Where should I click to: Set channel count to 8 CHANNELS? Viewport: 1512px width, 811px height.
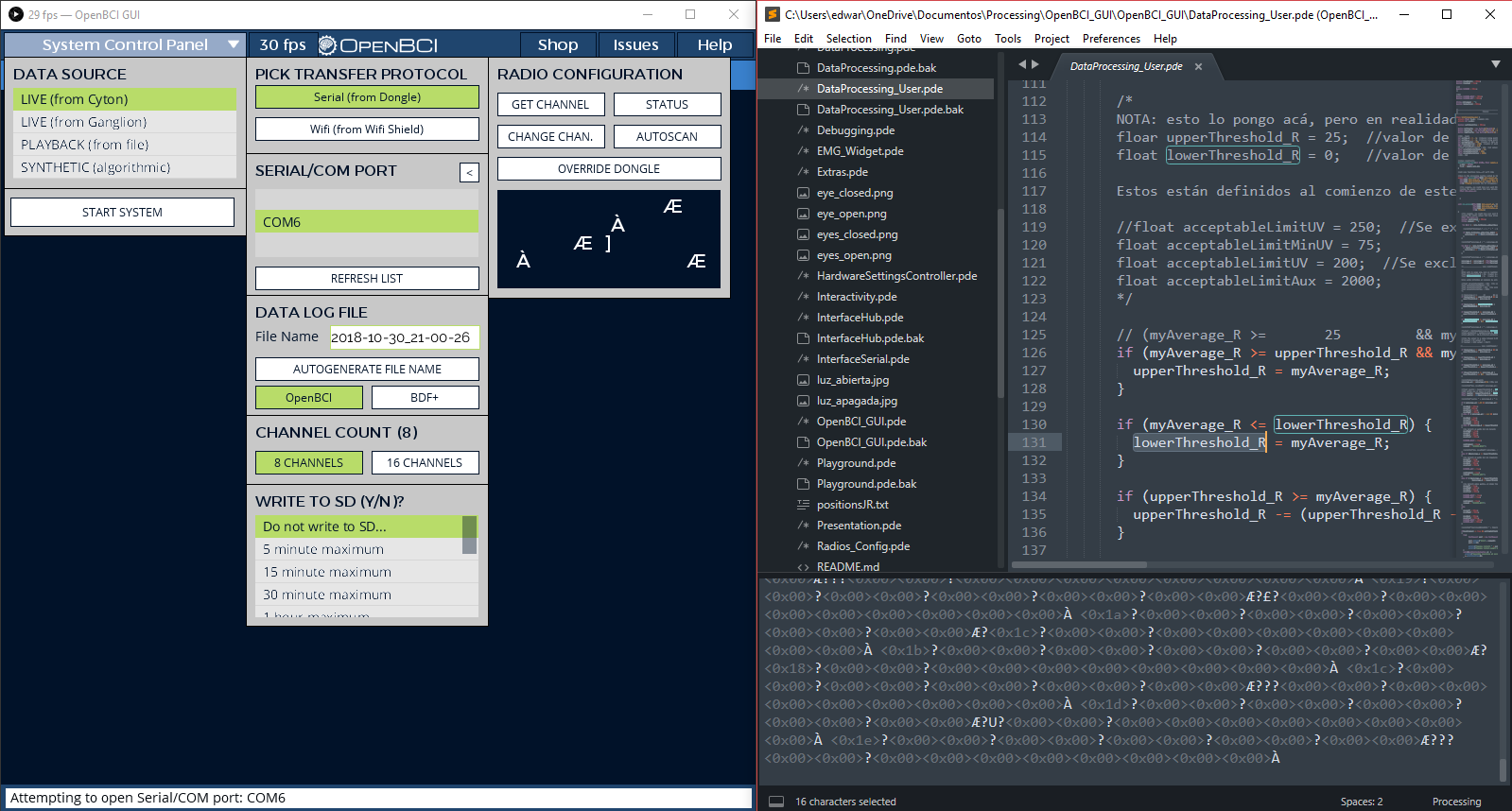tap(309, 463)
